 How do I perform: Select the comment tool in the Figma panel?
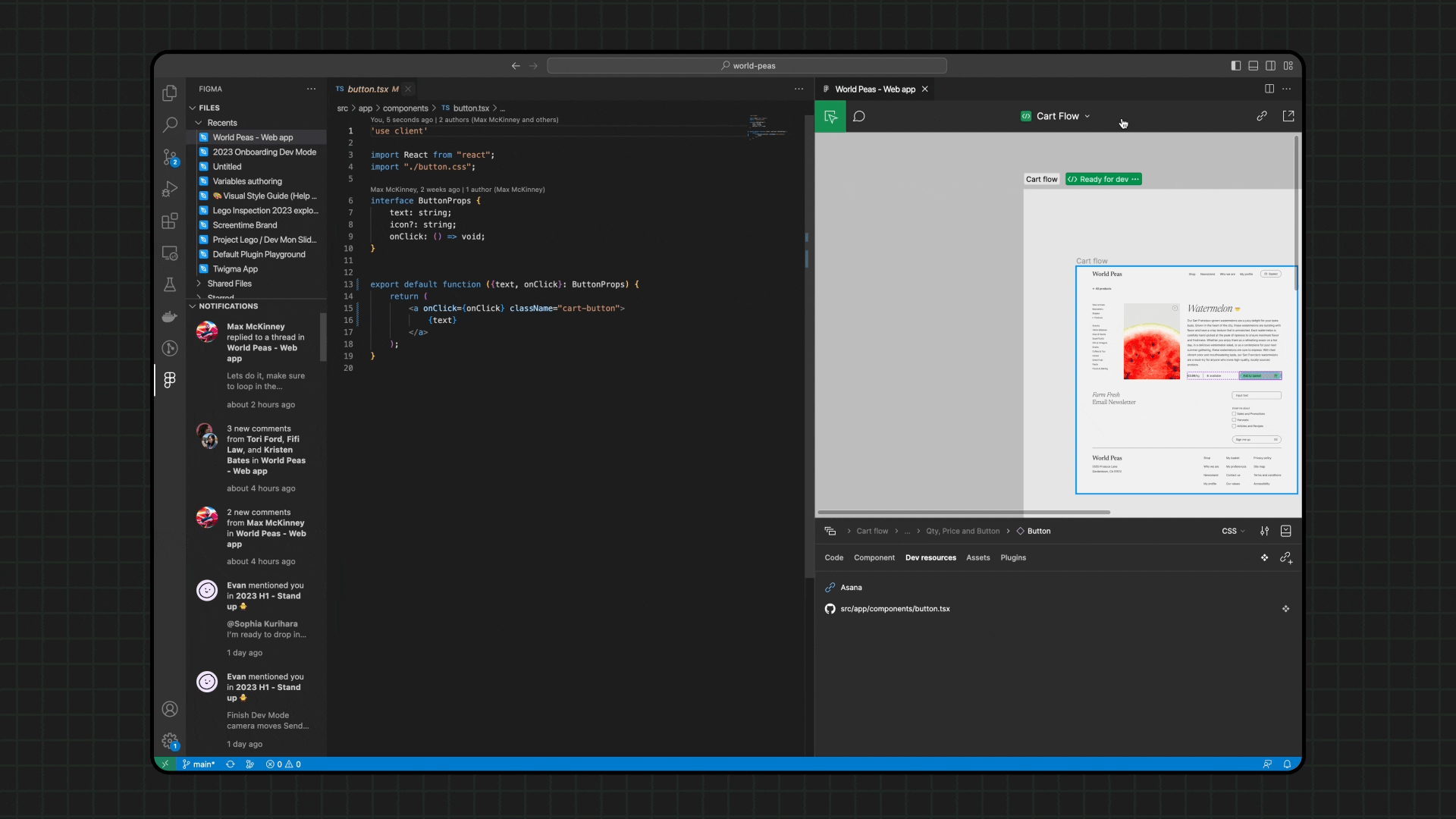tap(859, 116)
